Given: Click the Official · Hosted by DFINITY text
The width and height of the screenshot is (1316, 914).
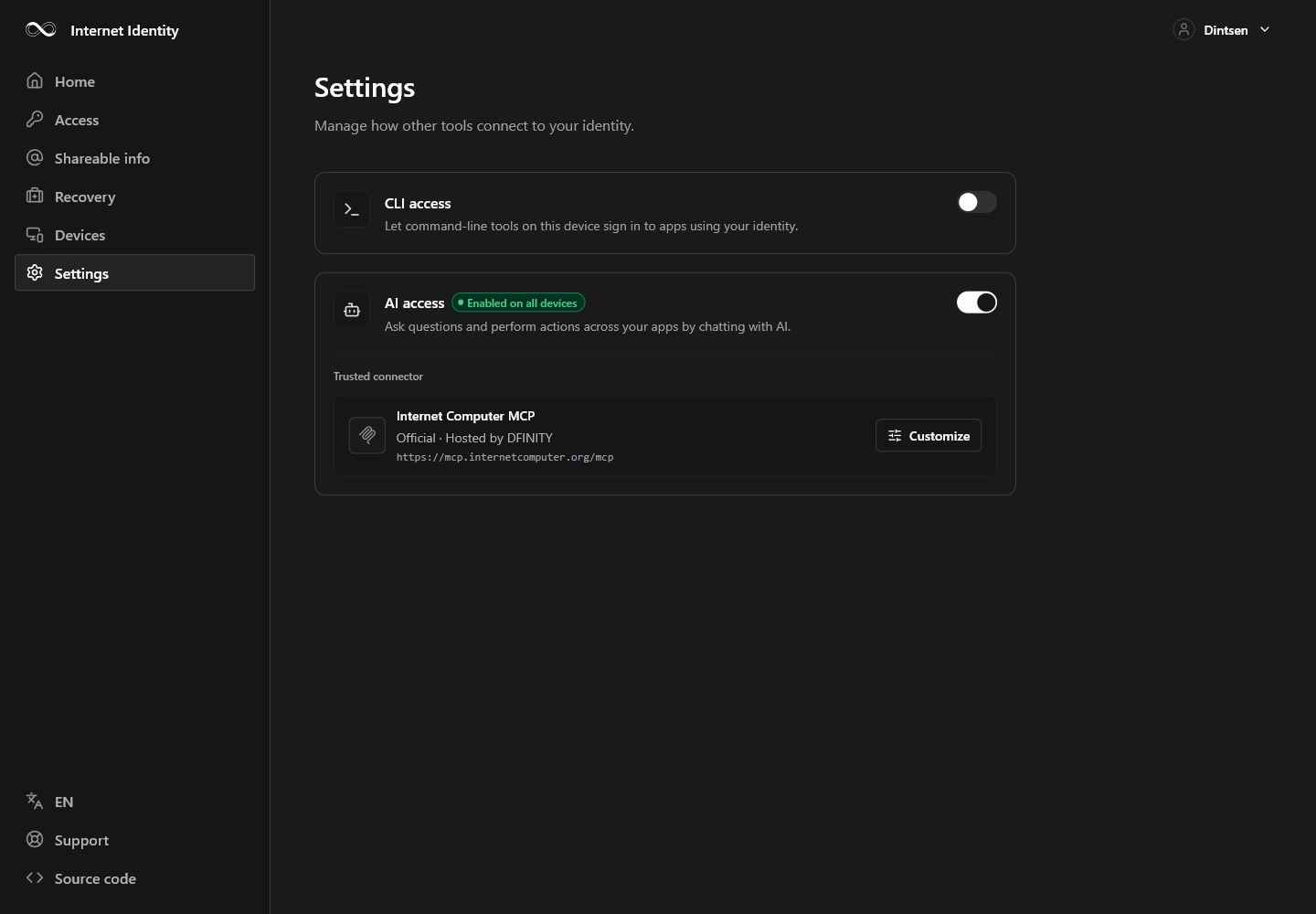Looking at the screenshot, I should [474, 438].
